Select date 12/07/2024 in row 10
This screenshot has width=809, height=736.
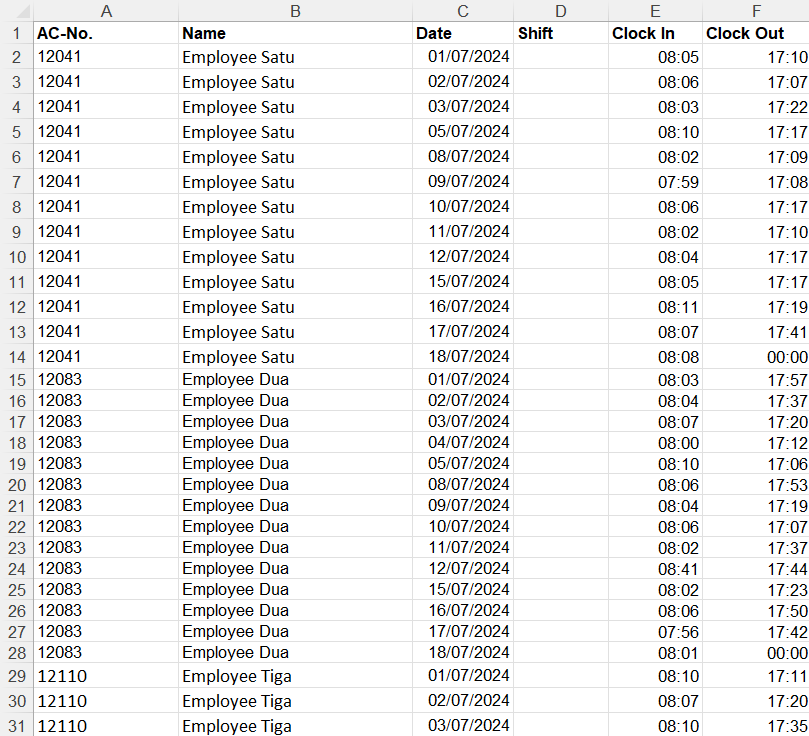[463, 256]
